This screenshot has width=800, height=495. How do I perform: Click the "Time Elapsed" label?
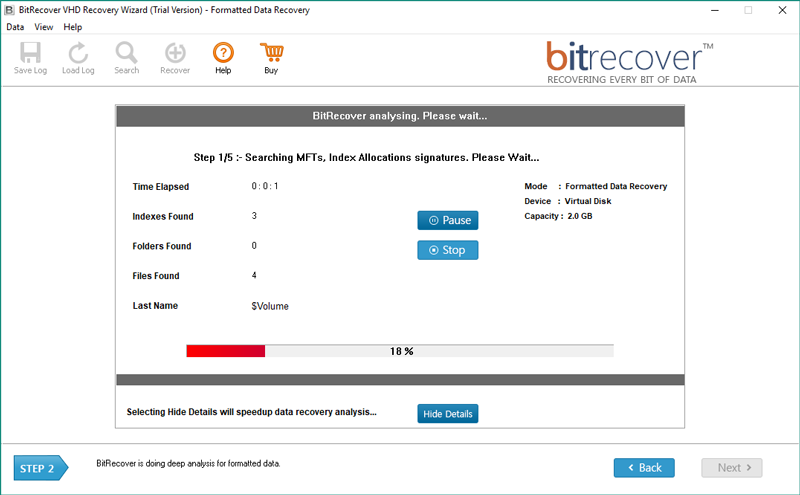(x=161, y=187)
